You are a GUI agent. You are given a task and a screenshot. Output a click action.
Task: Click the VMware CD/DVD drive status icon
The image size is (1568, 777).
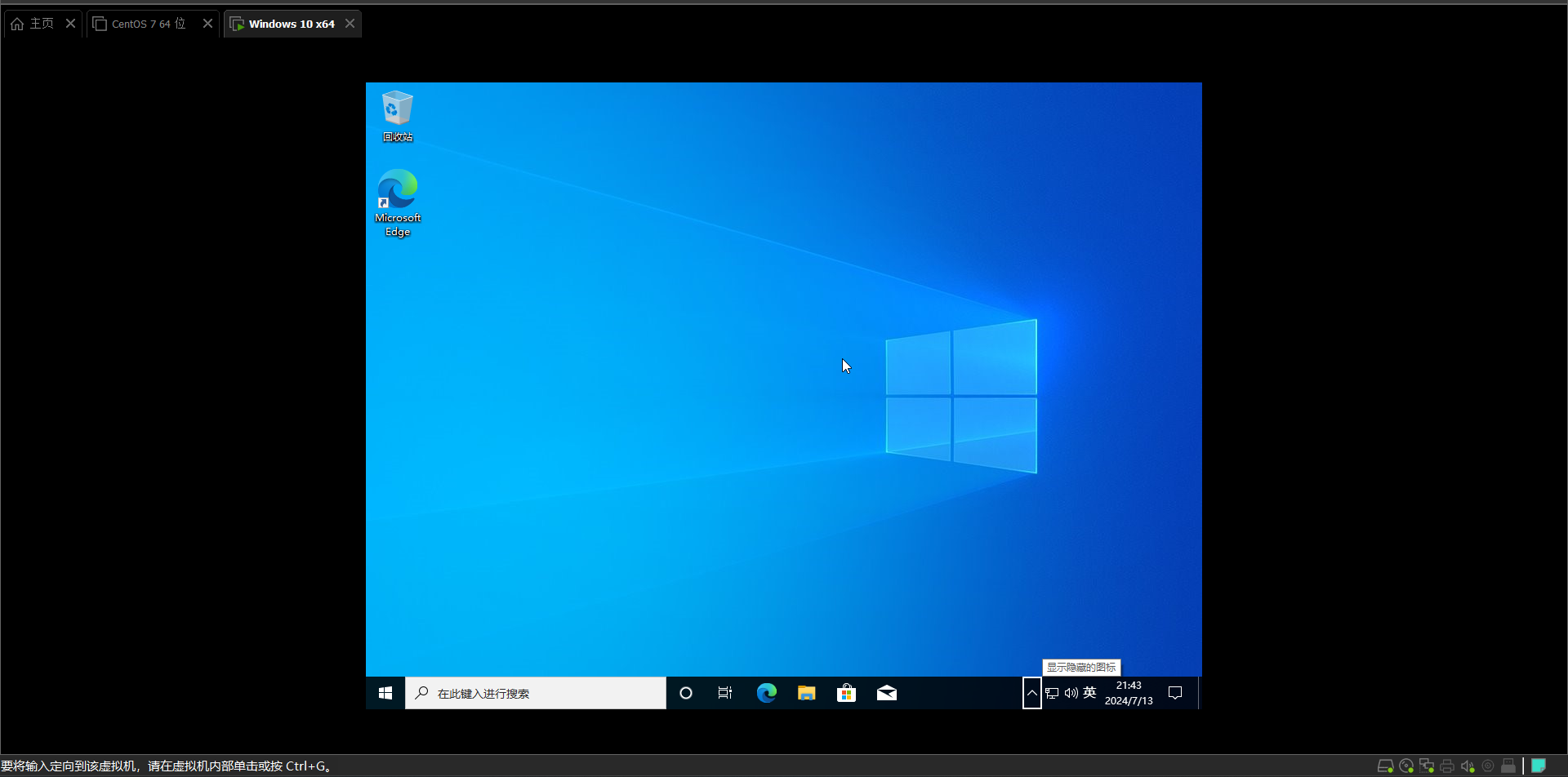coord(1406,766)
